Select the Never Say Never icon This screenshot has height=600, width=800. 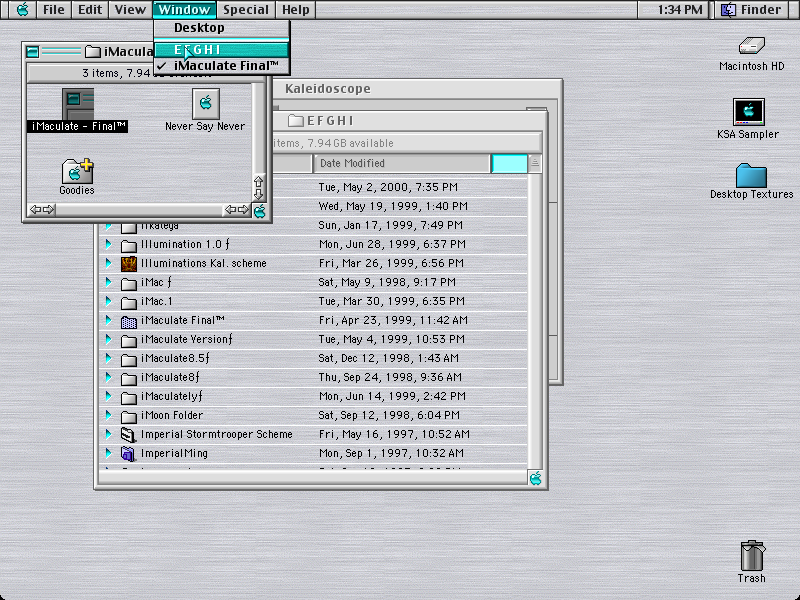(206, 104)
